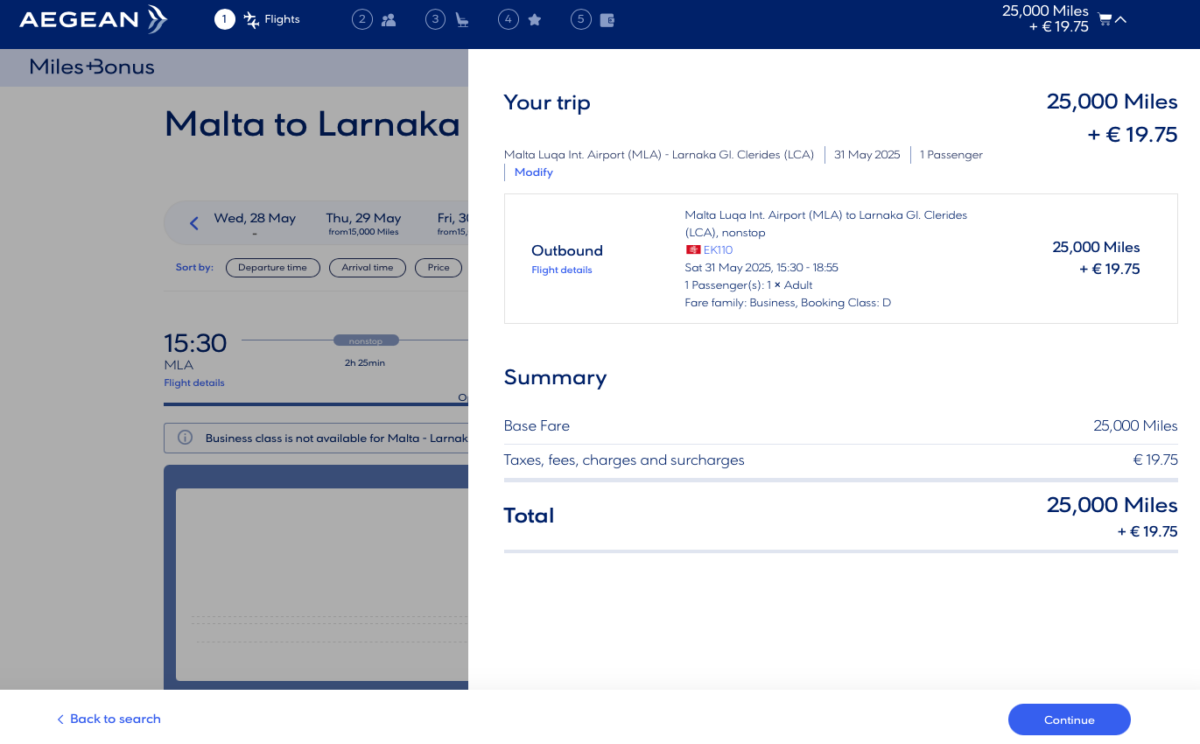
Task: Click header total 25,000 Miles + € 19.75
Action: click(1045, 19)
